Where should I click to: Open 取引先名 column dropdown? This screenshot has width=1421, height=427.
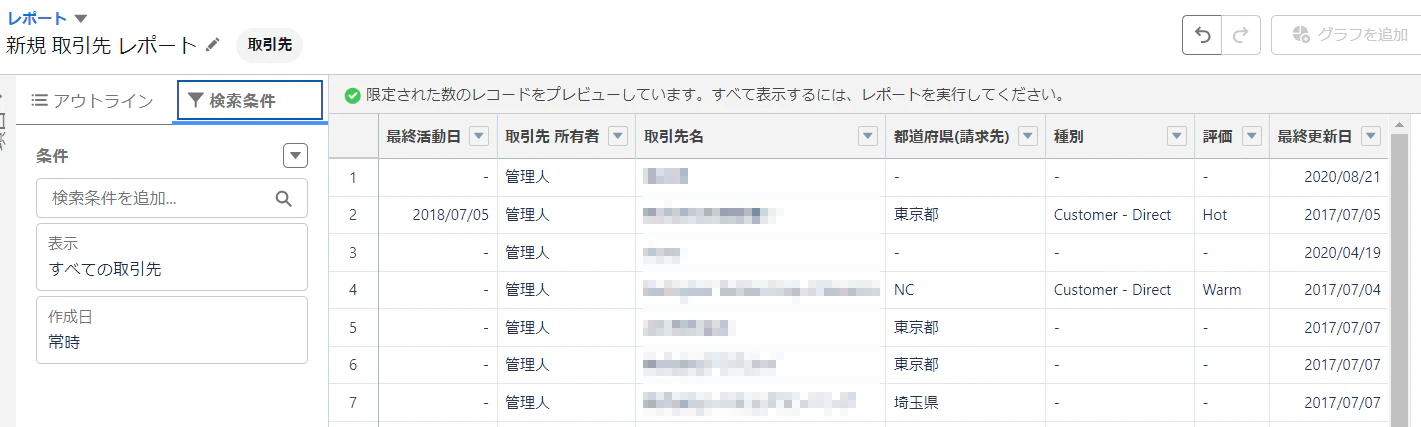868,137
